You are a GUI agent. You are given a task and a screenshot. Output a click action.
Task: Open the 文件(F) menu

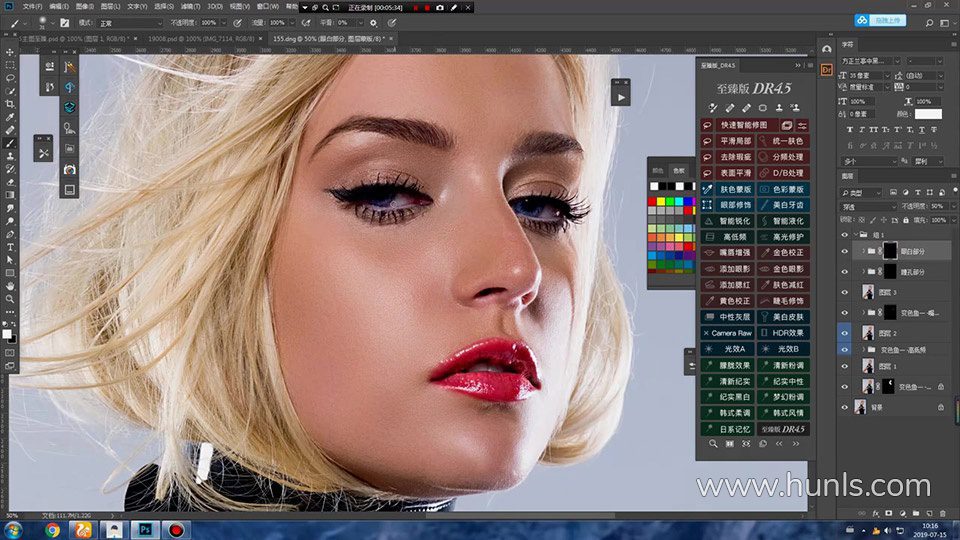pyautogui.click(x=32, y=7)
